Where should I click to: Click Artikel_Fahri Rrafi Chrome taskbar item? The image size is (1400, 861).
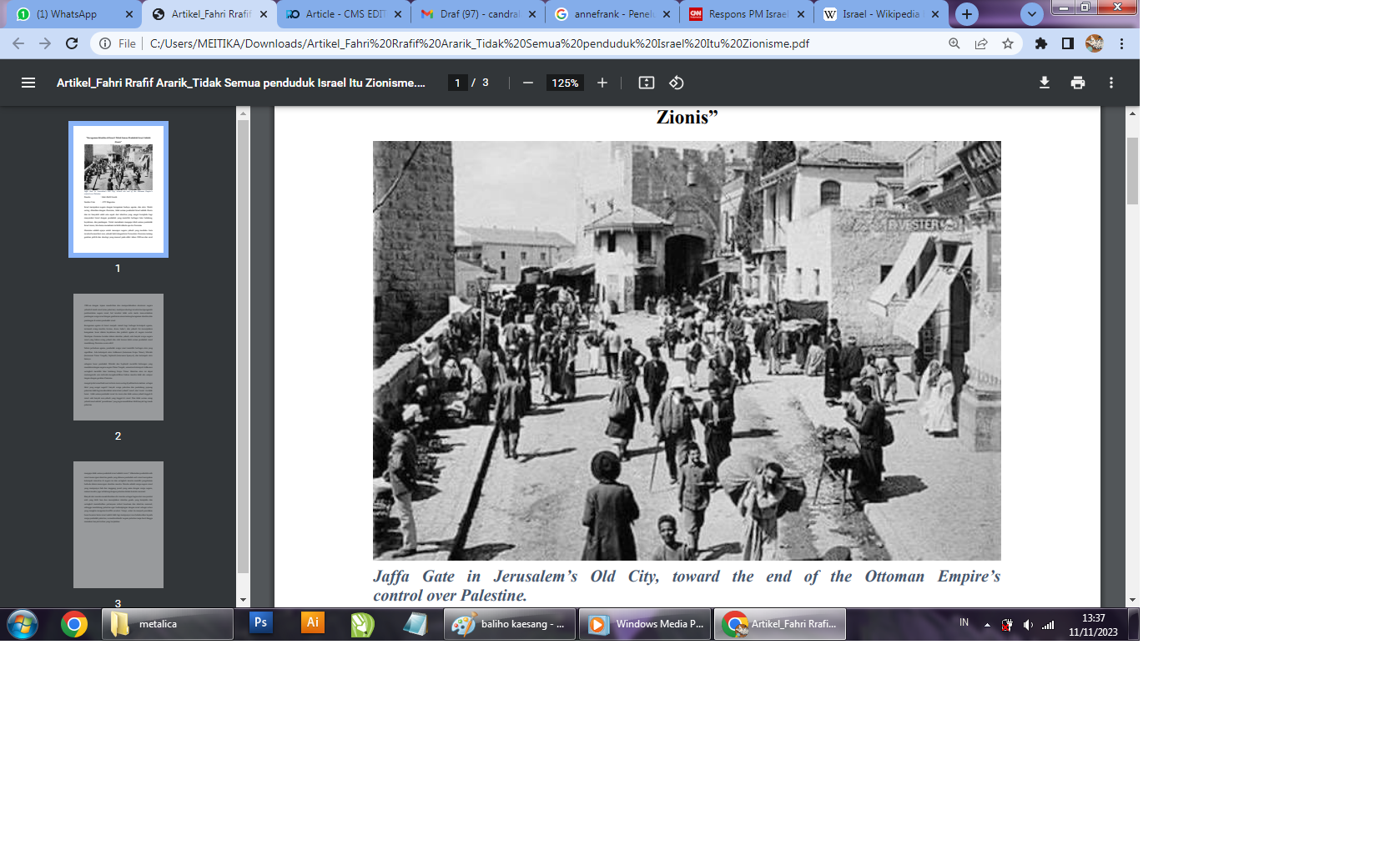pyautogui.click(x=780, y=624)
